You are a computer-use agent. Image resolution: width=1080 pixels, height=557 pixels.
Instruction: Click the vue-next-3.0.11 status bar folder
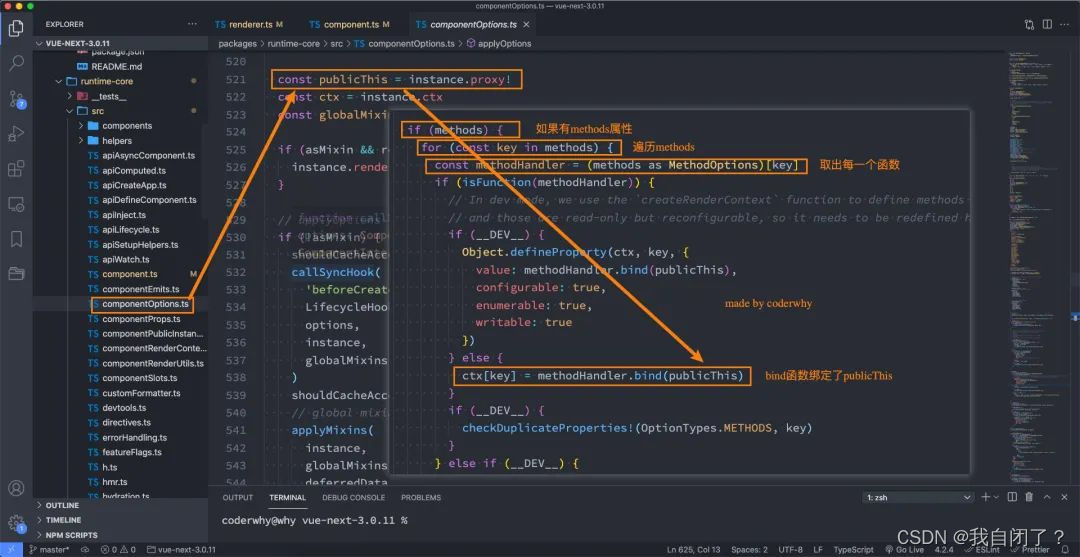(x=182, y=549)
